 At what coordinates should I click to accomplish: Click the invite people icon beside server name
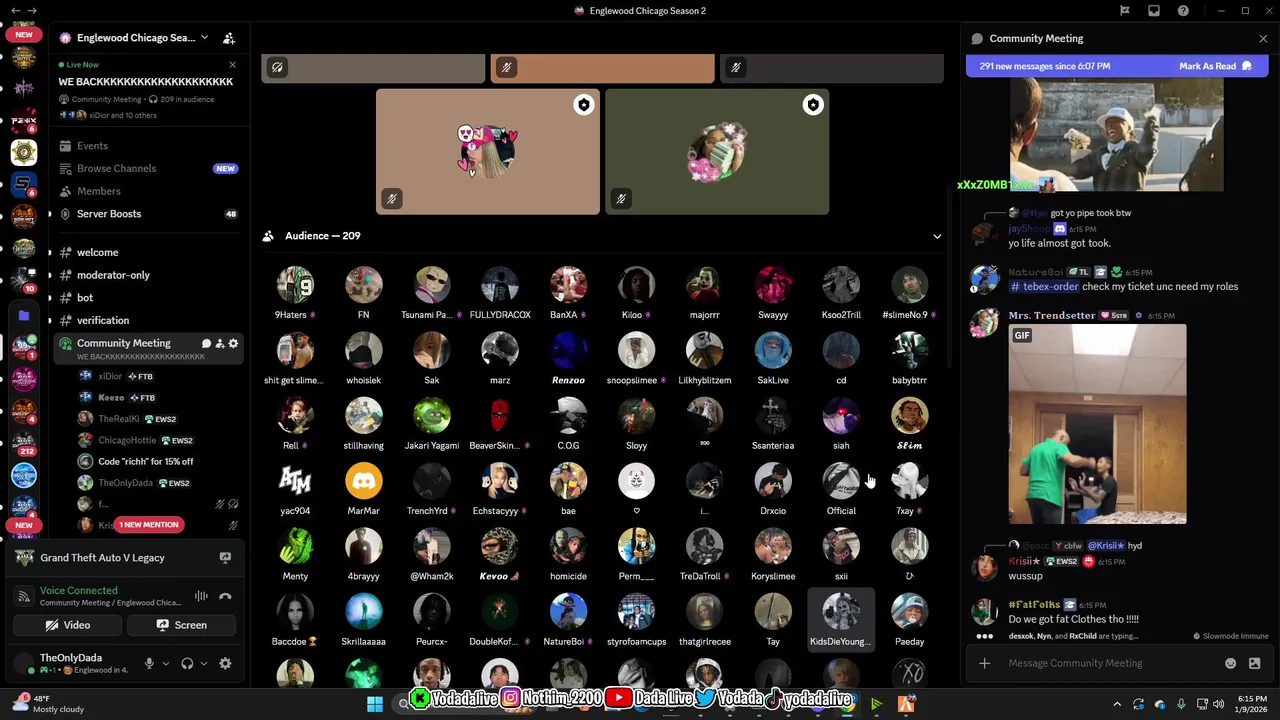pos(229,38)
